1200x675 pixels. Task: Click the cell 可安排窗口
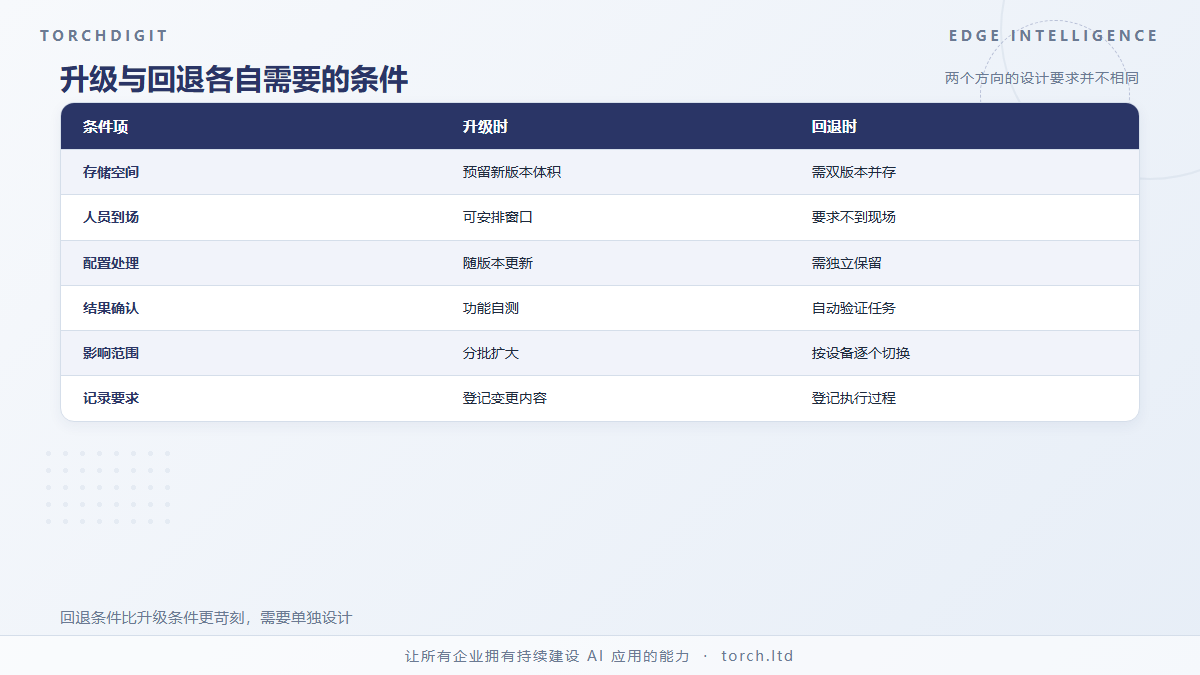[x=498, y=217]
